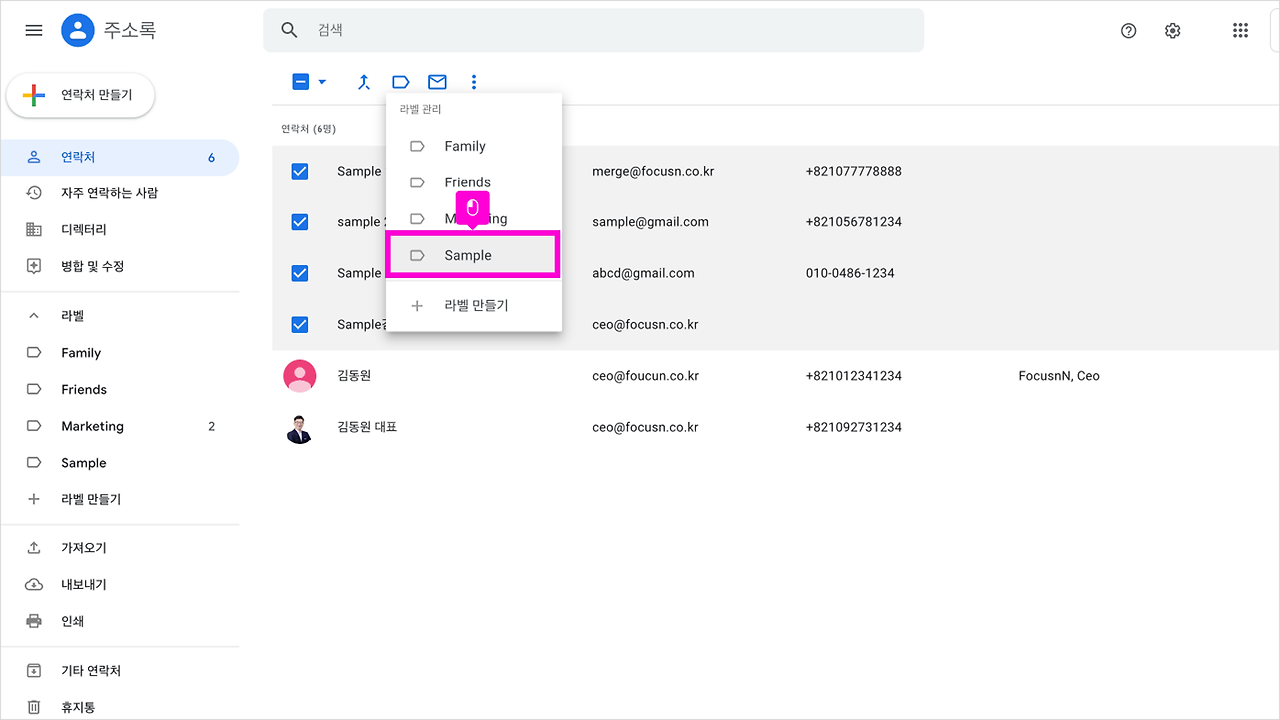This screenshot has width=1280, height=720.
Task: Go to 연락처 in the sidebar
Action: pos(120,157)
